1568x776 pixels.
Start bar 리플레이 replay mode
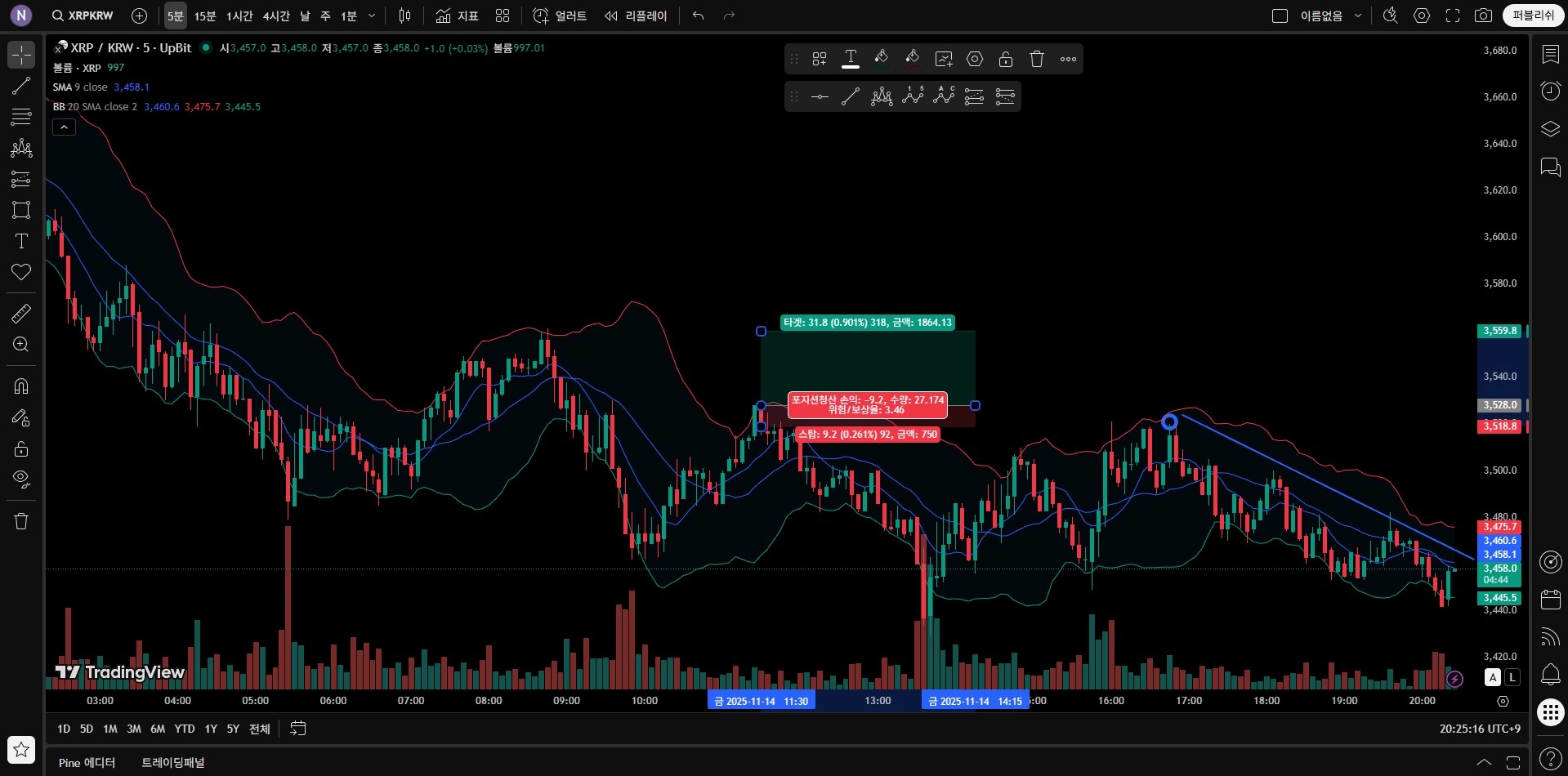pyautogui.click(x=636, y=16)
